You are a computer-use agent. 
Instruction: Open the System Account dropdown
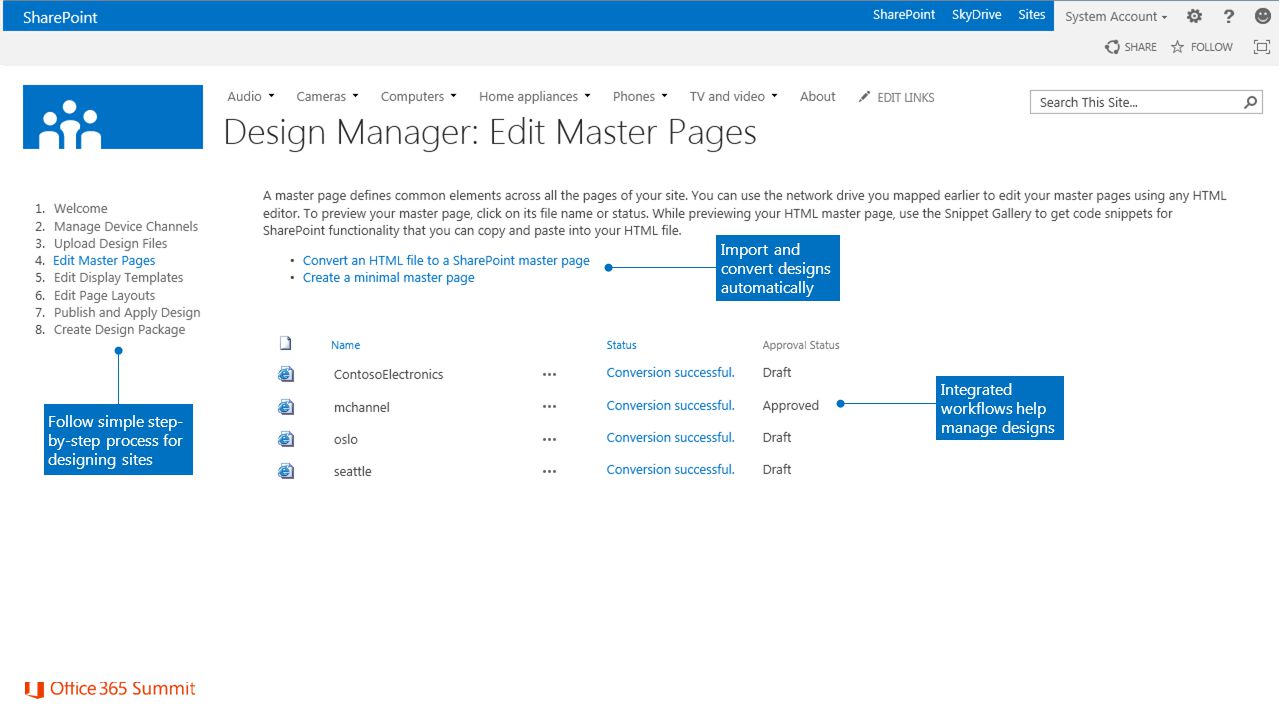click(x=1116, y=16)
